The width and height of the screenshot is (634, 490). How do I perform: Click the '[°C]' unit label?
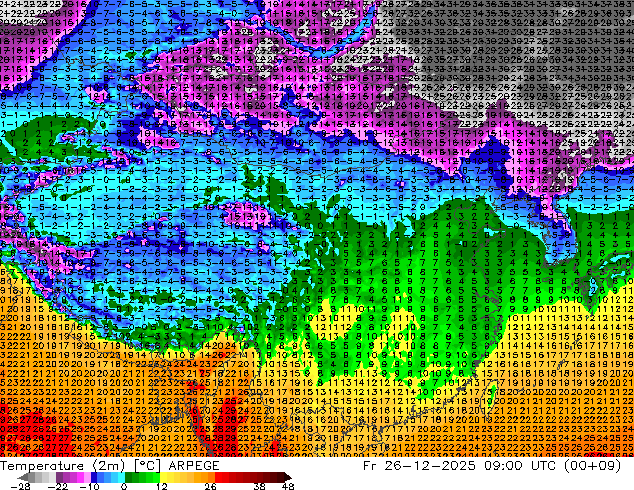(x=147, y=466)
